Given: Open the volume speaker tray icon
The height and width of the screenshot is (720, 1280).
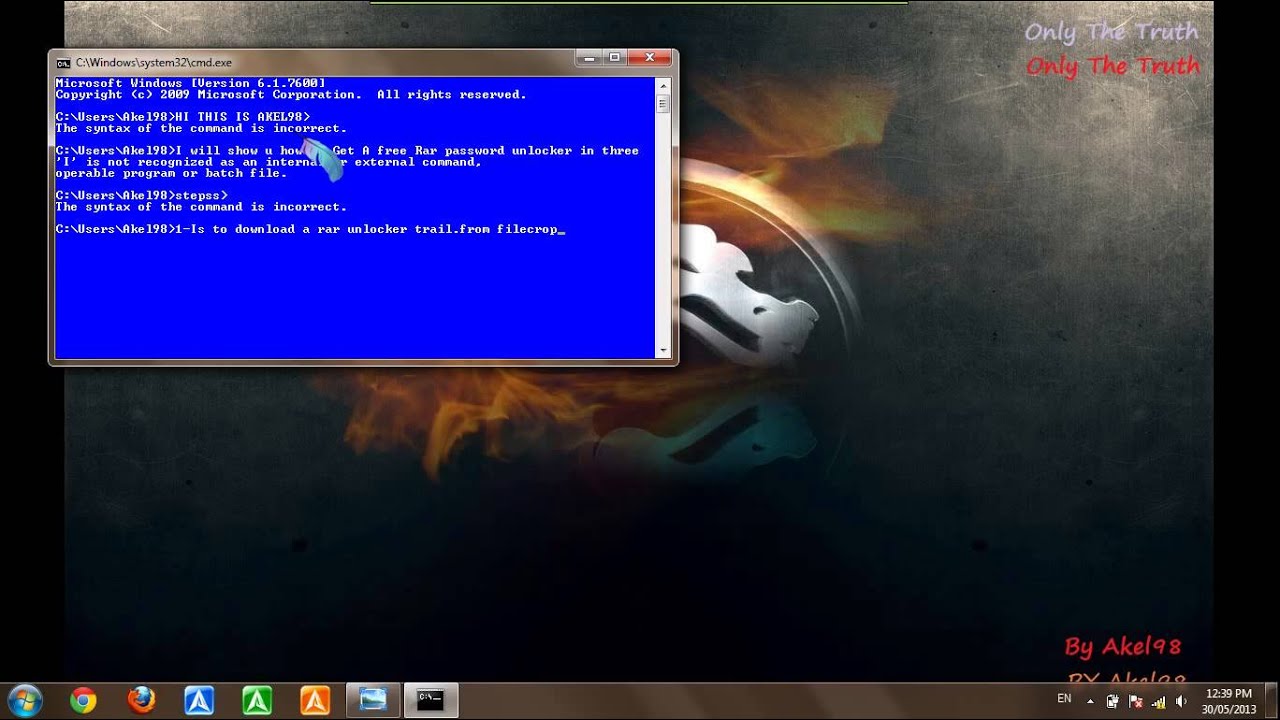Looking at the screenshot, I should [1181, 702].
